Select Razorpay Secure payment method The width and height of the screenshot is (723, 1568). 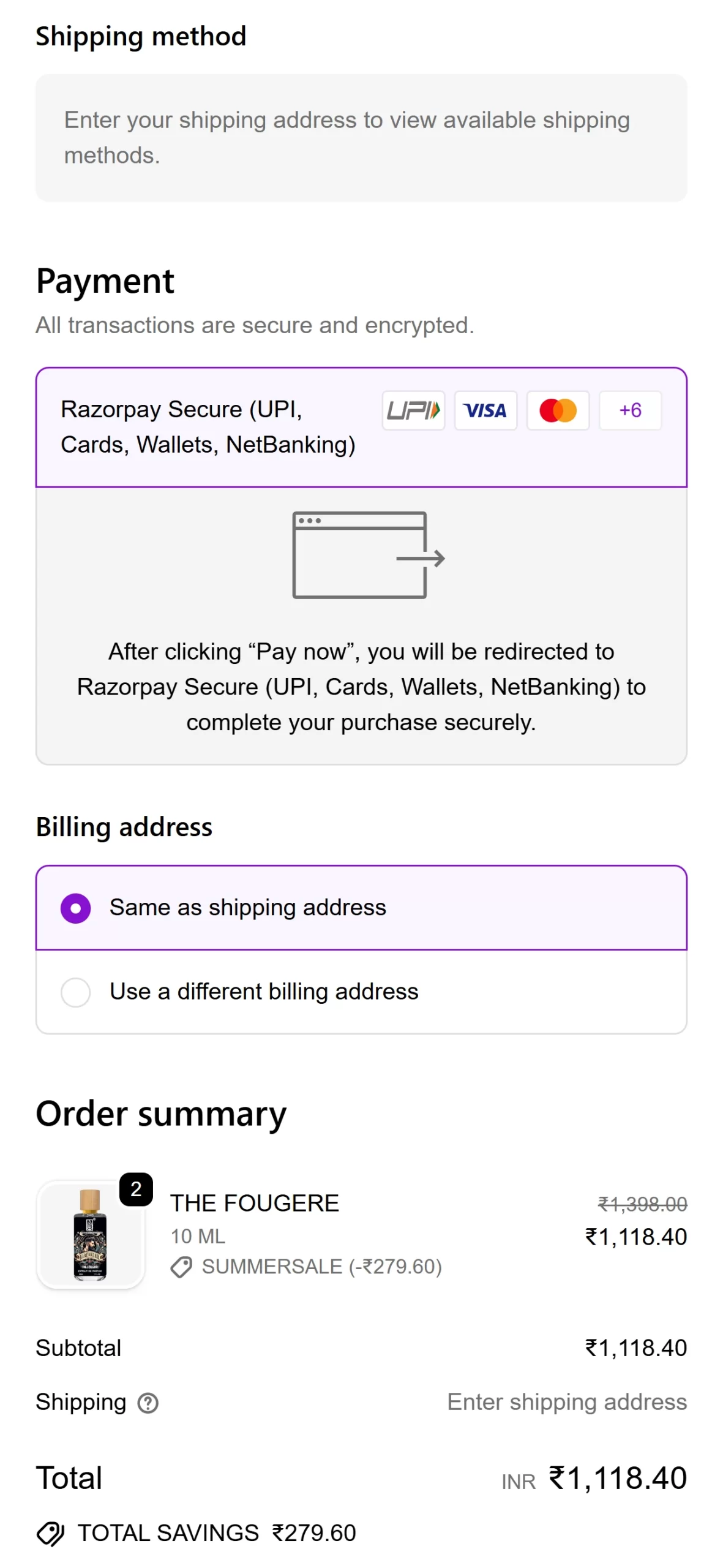(x=208, y=427)
